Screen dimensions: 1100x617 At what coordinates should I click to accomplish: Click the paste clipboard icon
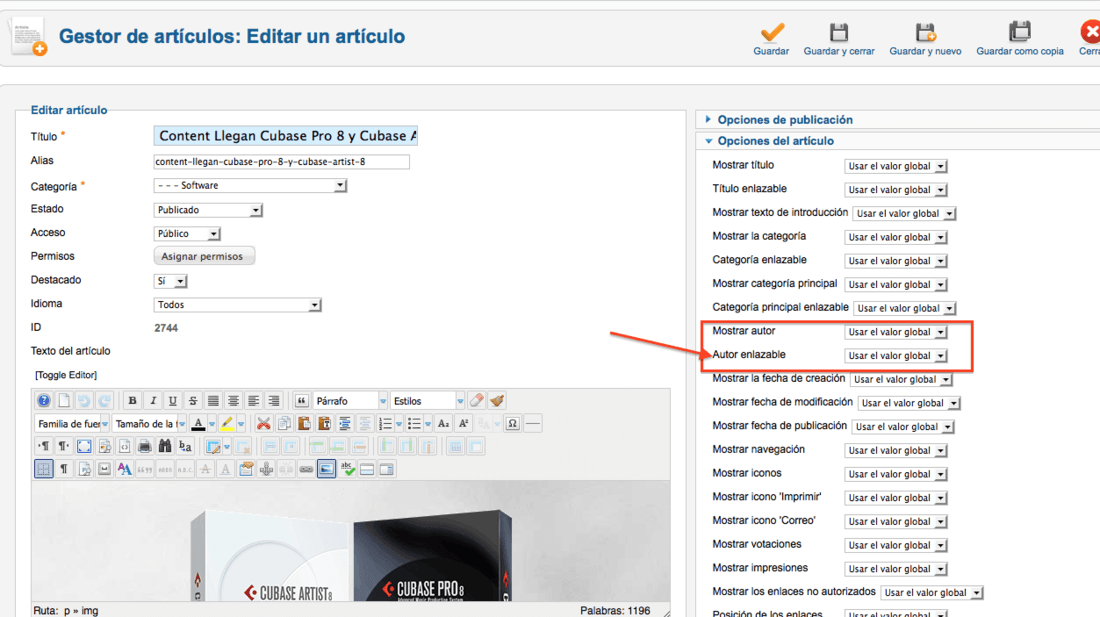(304, 423)
